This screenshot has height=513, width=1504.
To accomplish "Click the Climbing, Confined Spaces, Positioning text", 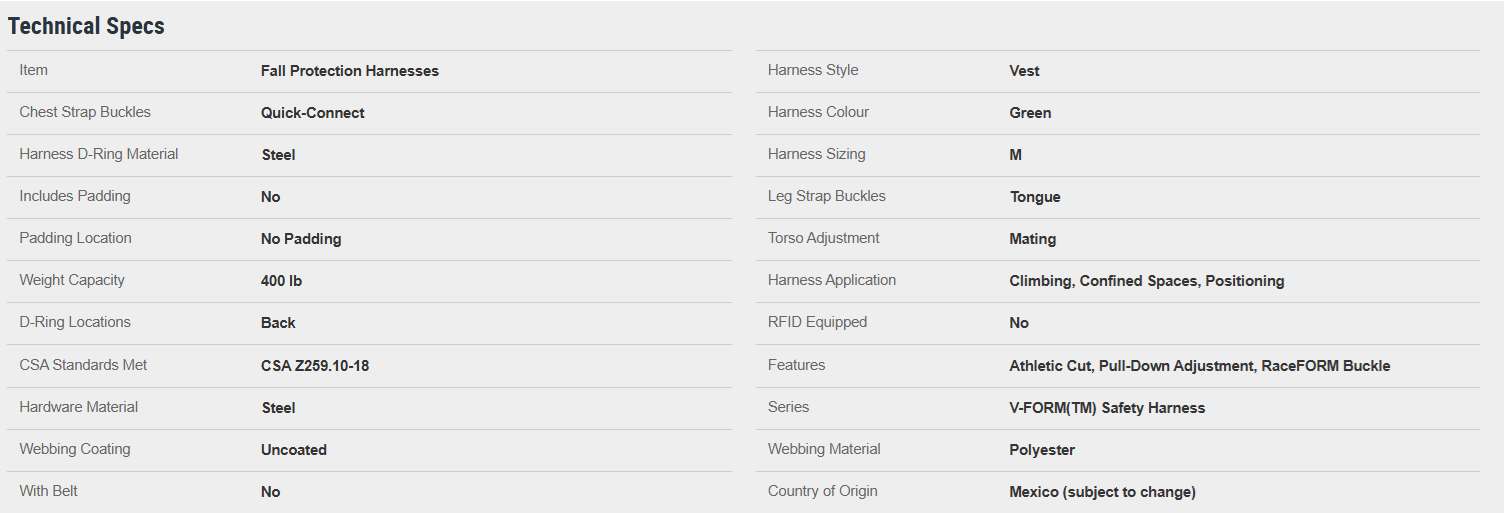I will click(x=1146, y=281).
